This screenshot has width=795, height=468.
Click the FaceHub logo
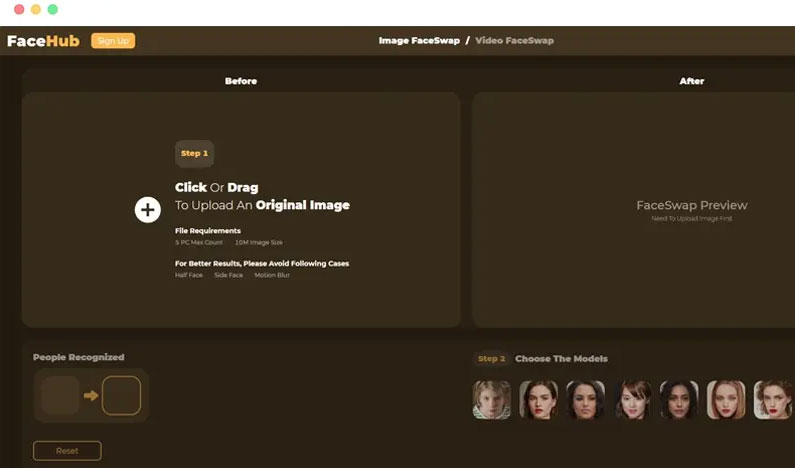43,41
